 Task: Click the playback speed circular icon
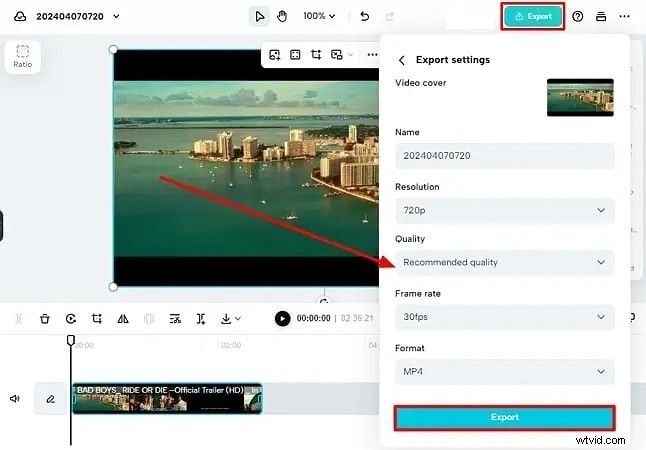[x=71, y=319]
